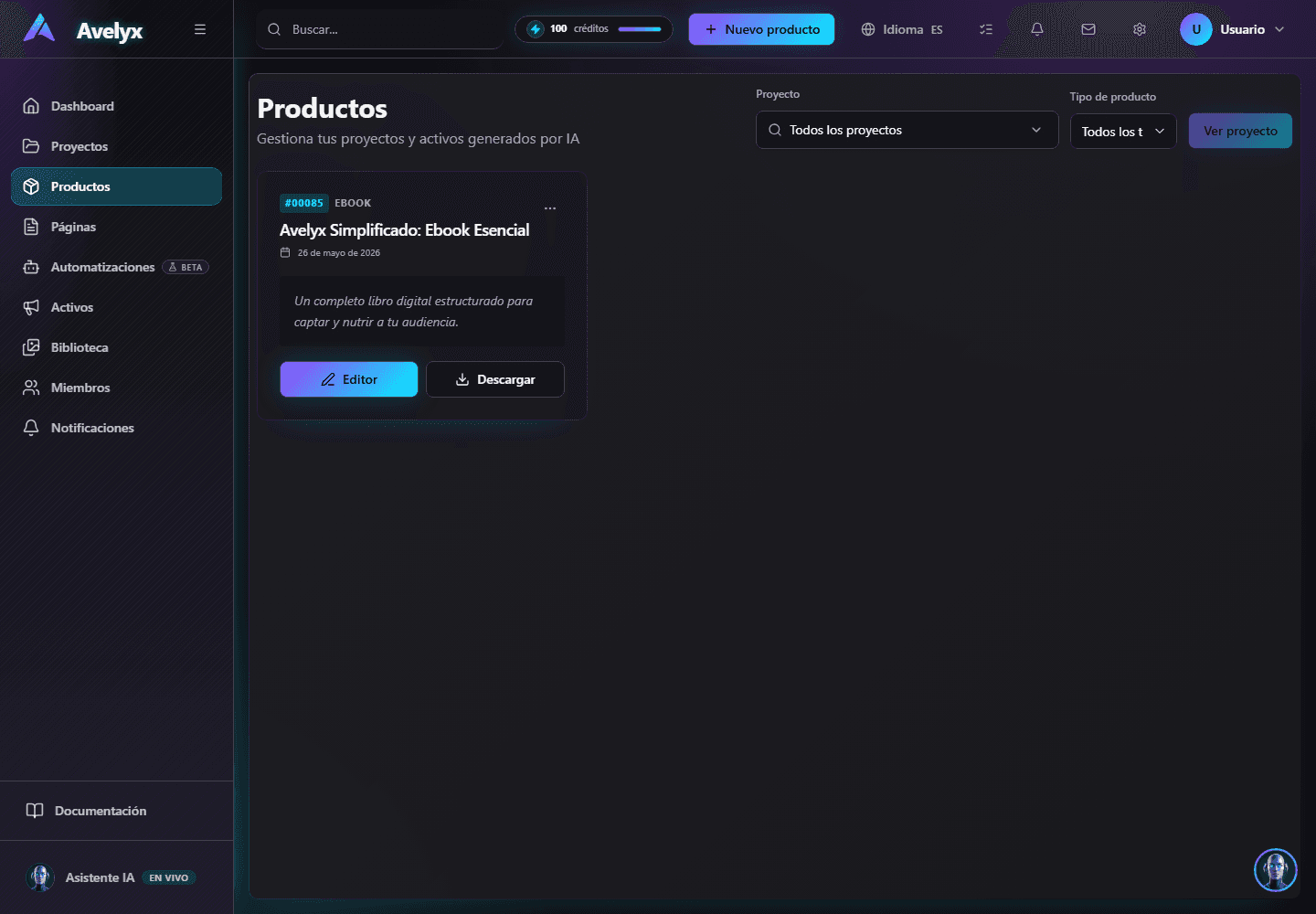Click the calendar icon by date

pyautogui.click(x=285, y=253)
